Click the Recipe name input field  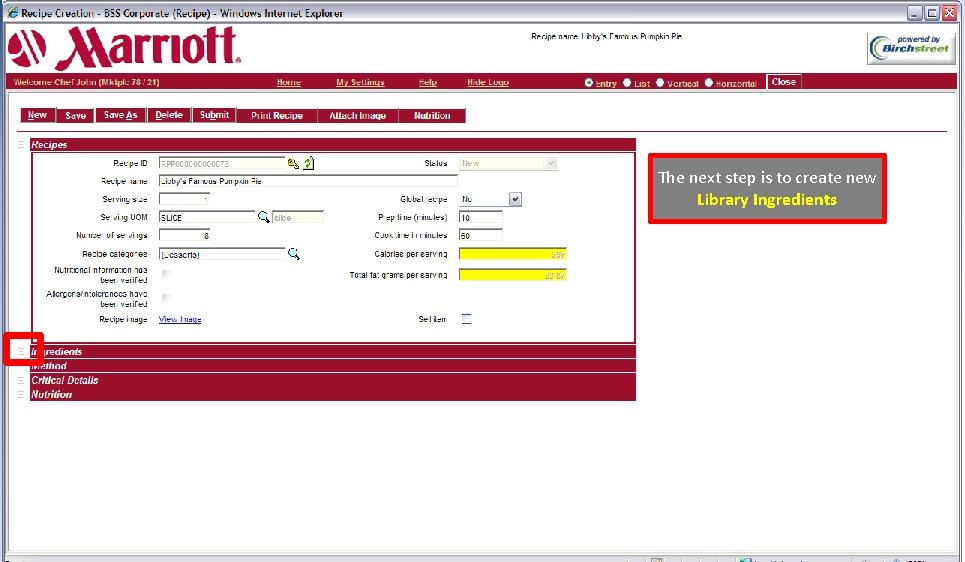308,181
